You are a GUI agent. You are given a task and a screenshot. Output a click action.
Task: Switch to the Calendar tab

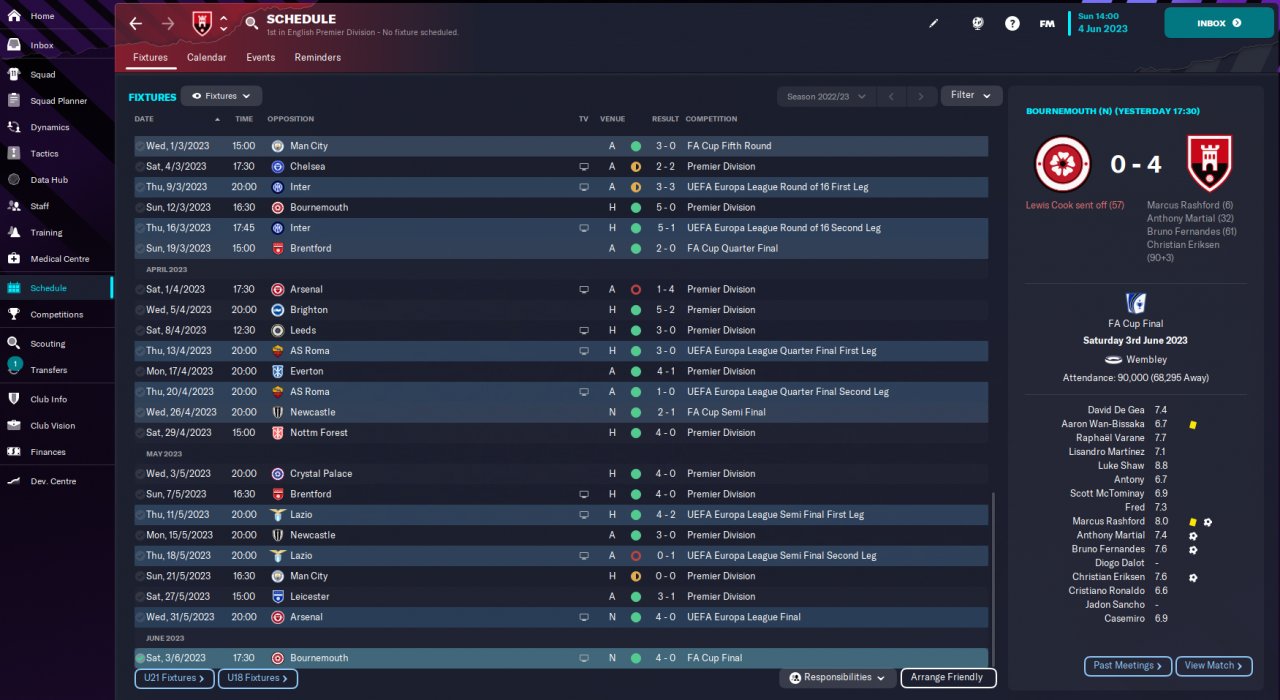coord(207,58)
